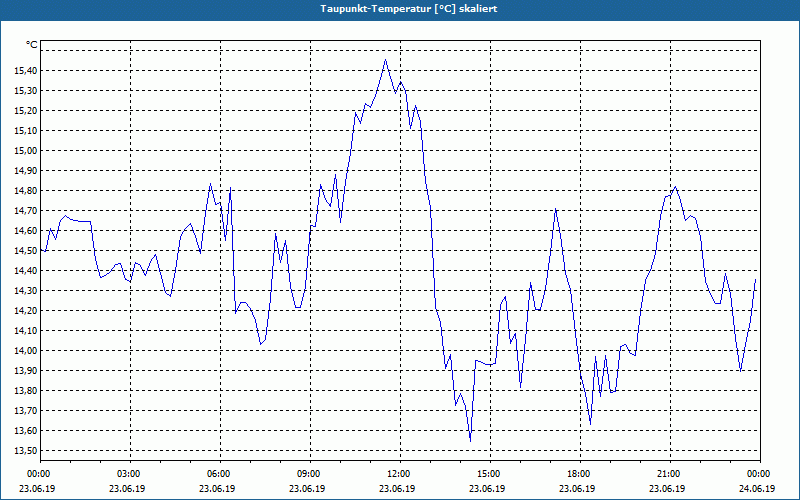Choose the 13,60 y-axis label
Screen dimensions: 800x500
click(25, 431)
